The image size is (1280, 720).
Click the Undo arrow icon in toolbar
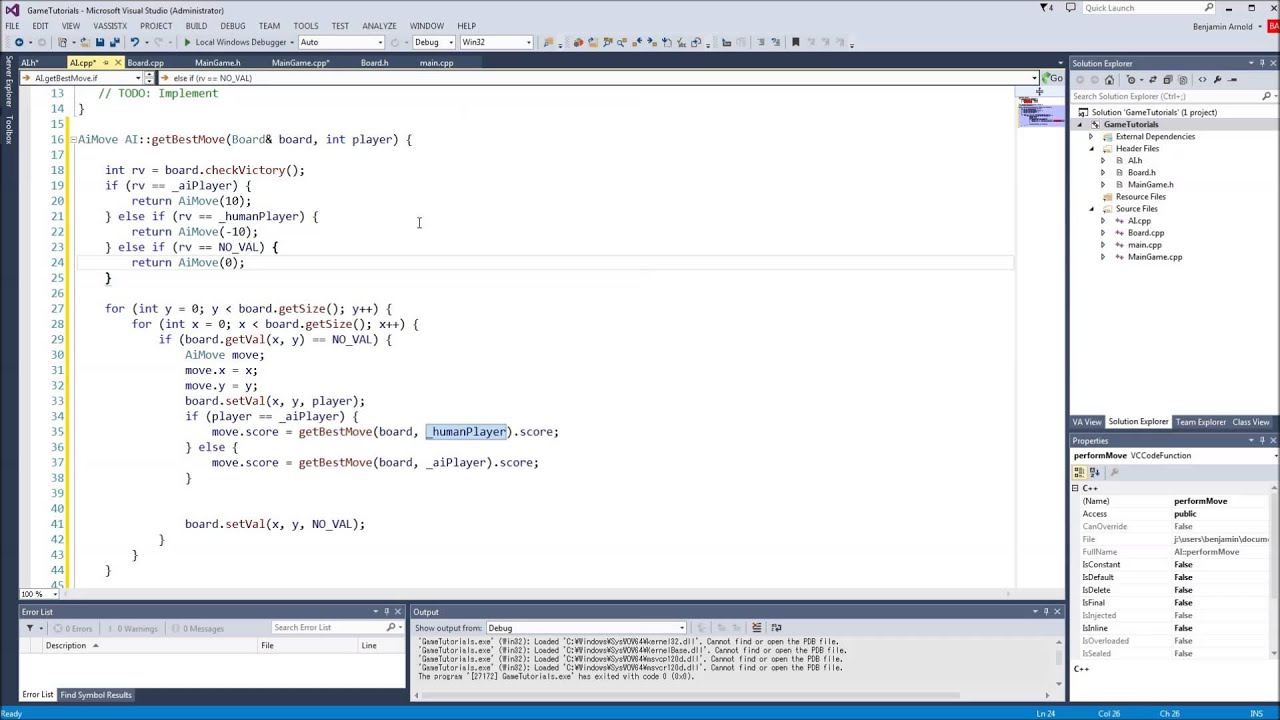(134, 42)
